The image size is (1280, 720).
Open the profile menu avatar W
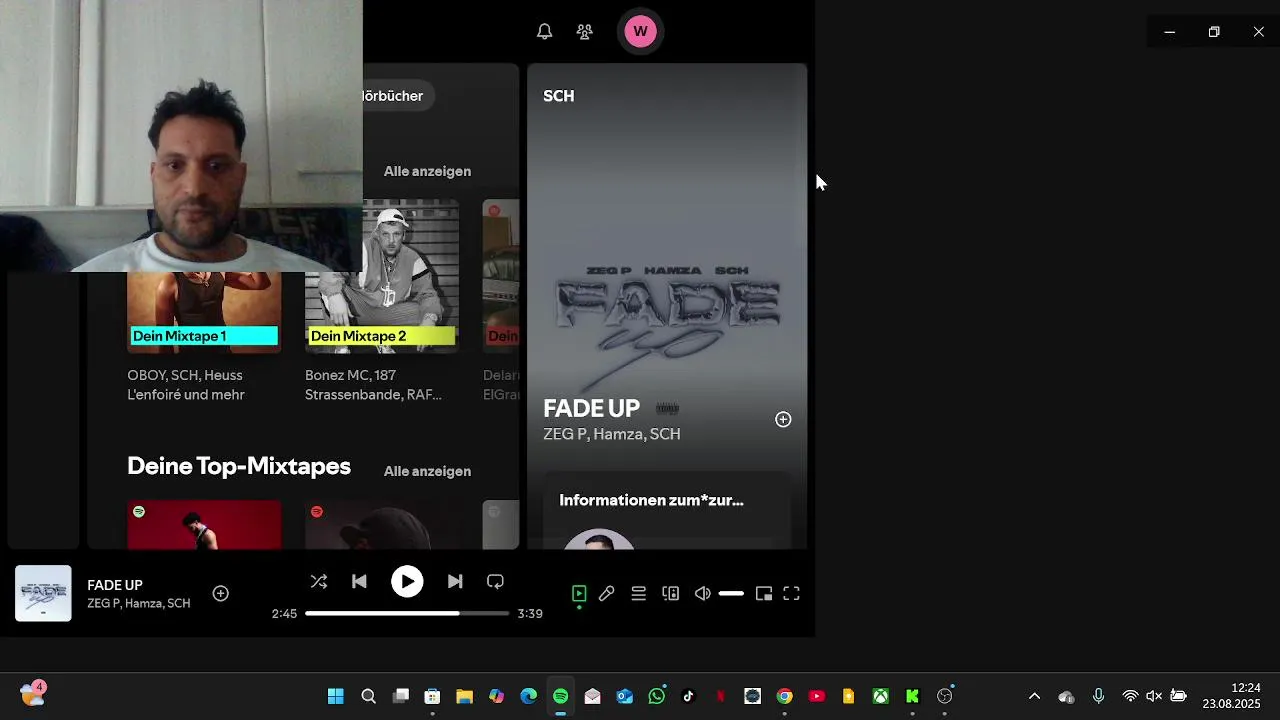point(640,31)
